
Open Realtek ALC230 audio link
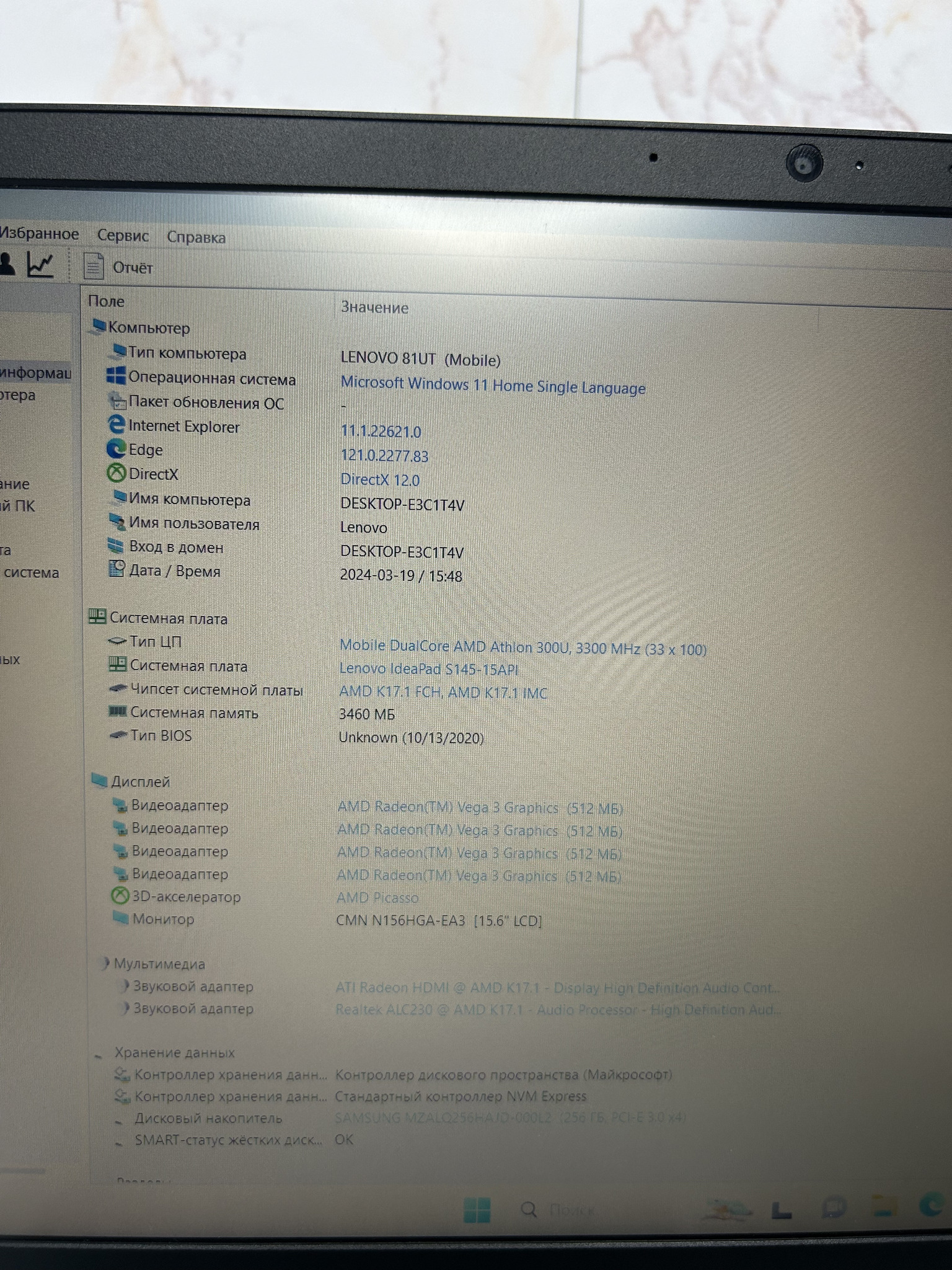[558, 1010]
